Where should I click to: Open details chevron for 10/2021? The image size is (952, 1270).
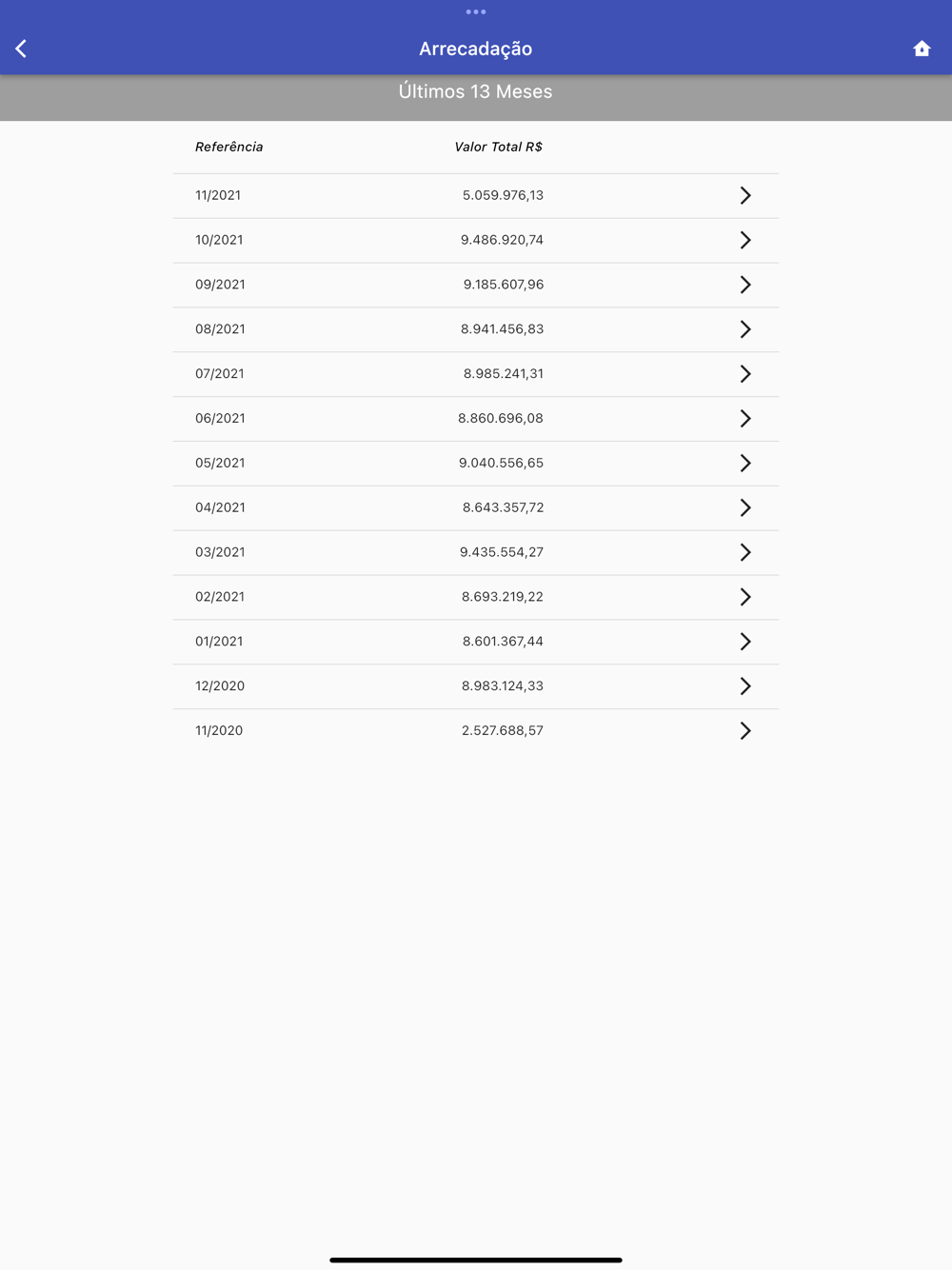click(745, 240)
